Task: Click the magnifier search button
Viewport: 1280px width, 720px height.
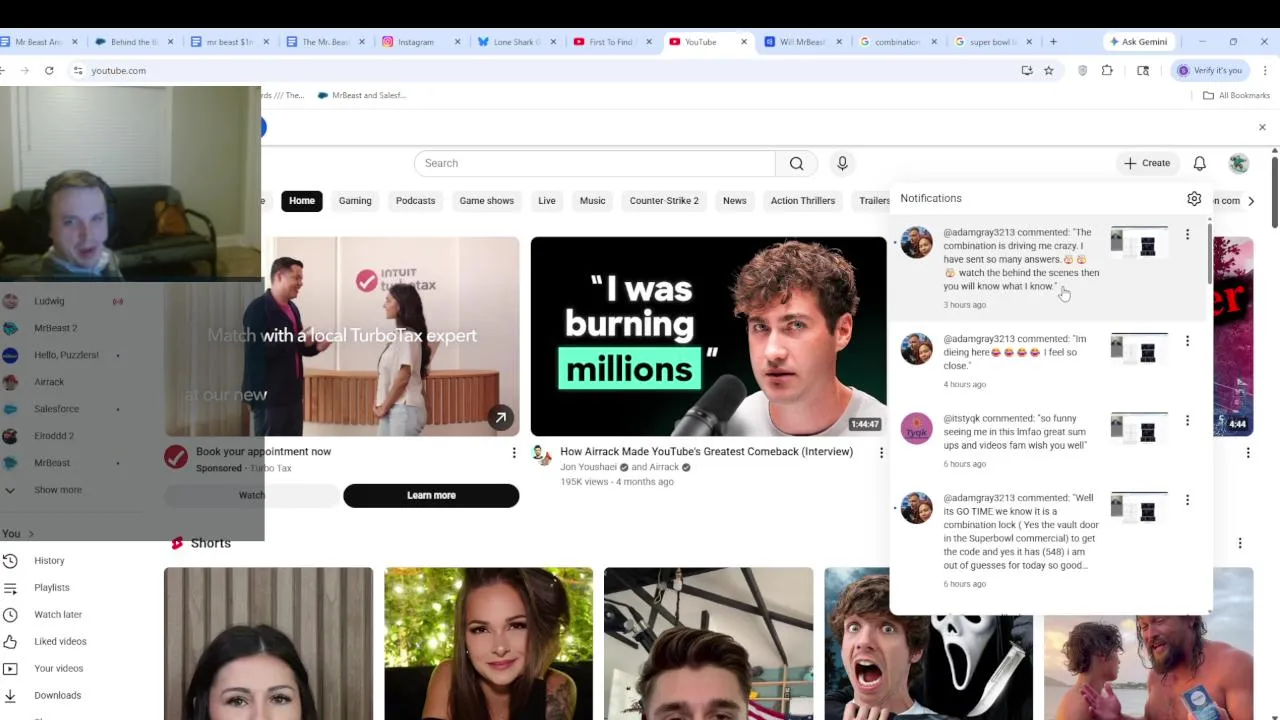Action: (796, 163)
